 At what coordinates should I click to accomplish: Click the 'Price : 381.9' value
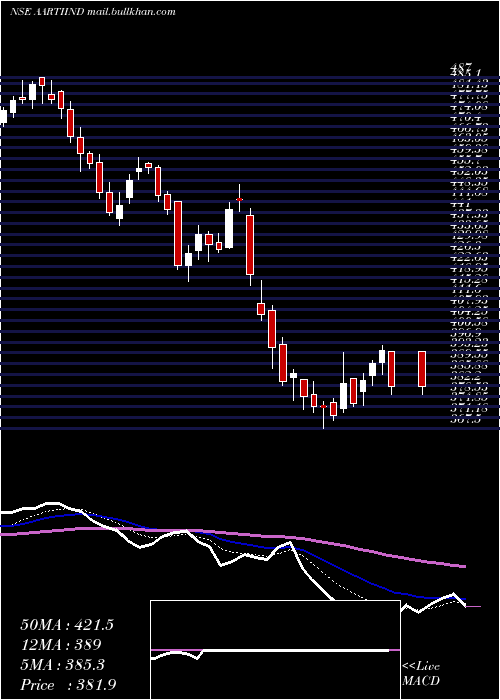pos(70,685)
